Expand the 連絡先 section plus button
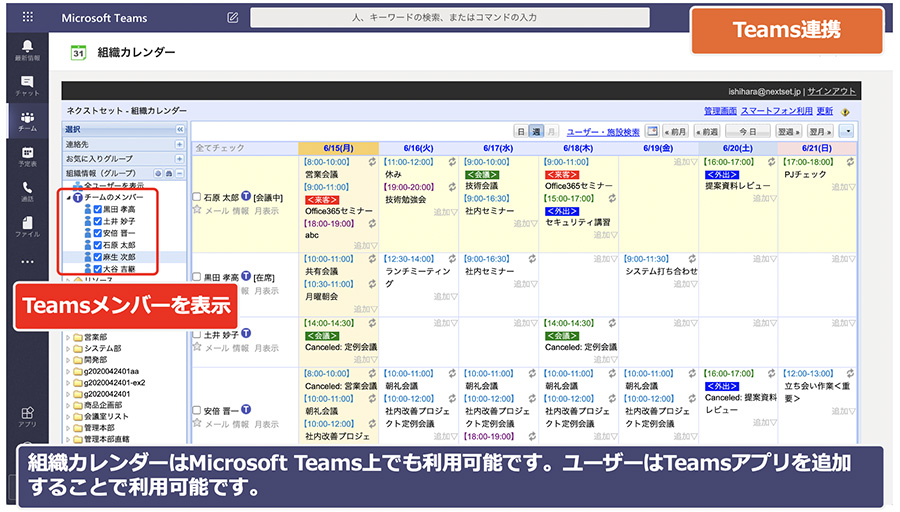The image size is (900, 512). (x=180, y=144)
